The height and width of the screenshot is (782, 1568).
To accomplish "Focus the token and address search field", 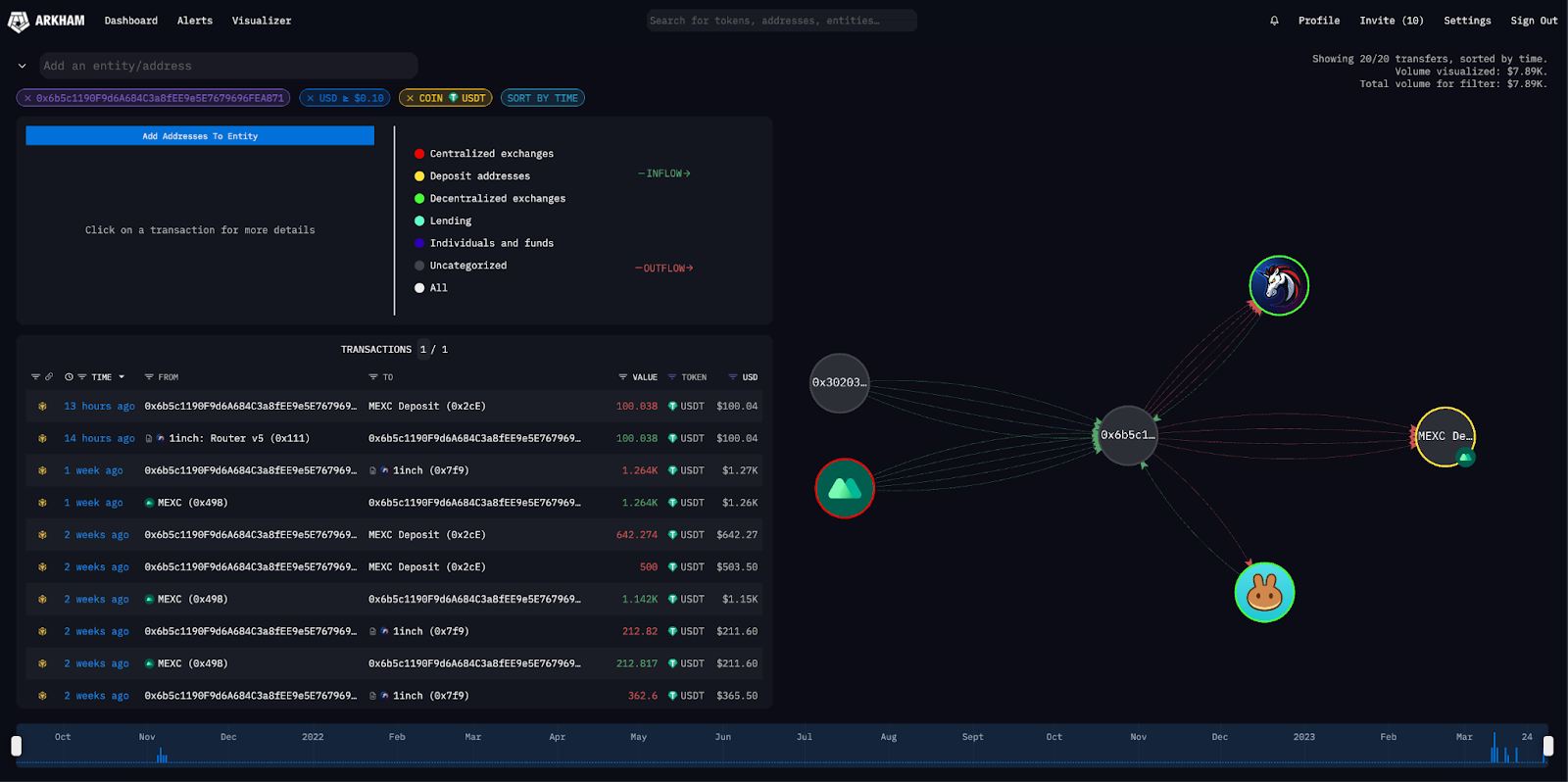I will point(782,21).
